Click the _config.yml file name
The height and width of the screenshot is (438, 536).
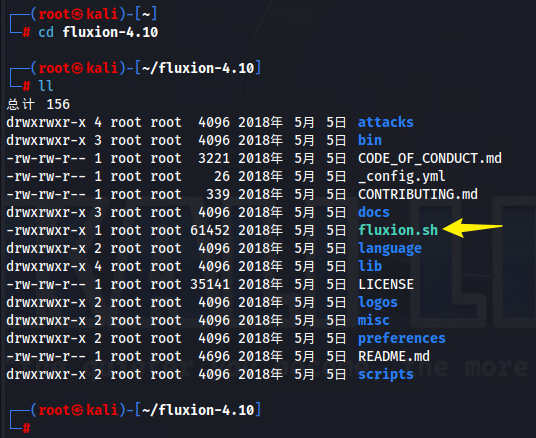[x=402, y=176]
